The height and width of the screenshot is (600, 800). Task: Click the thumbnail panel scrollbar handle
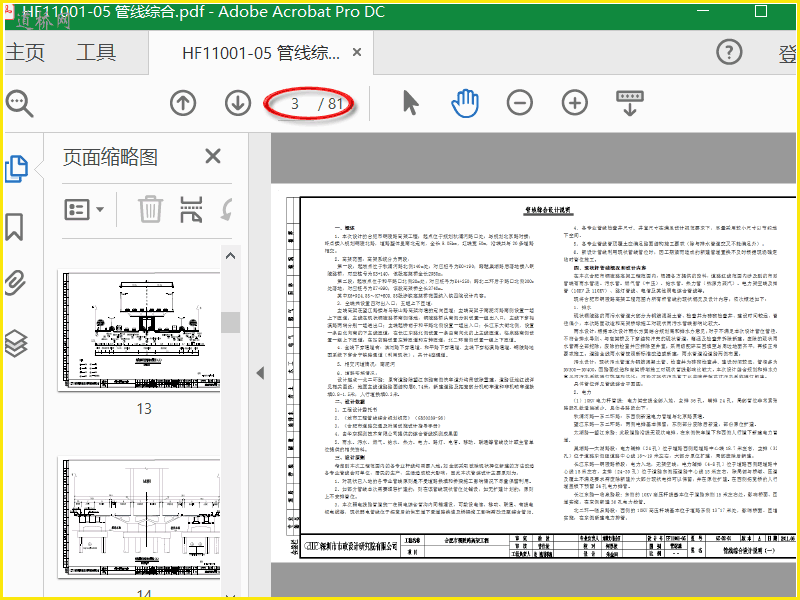[x=231, y=322]
